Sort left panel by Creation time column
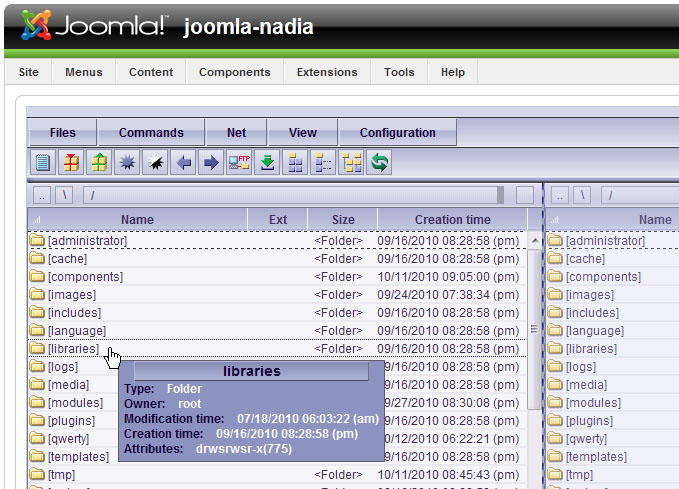Image resolution: width=679 pixels, height=489 pixels. (453, 220)
